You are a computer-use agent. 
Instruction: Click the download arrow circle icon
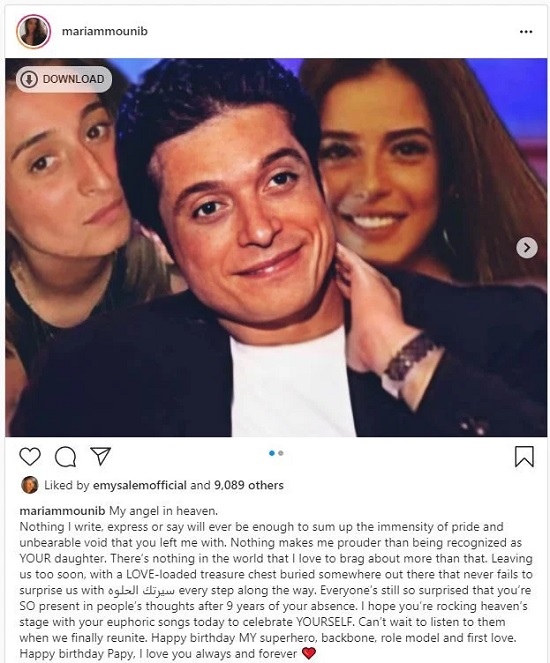point(29,79)
